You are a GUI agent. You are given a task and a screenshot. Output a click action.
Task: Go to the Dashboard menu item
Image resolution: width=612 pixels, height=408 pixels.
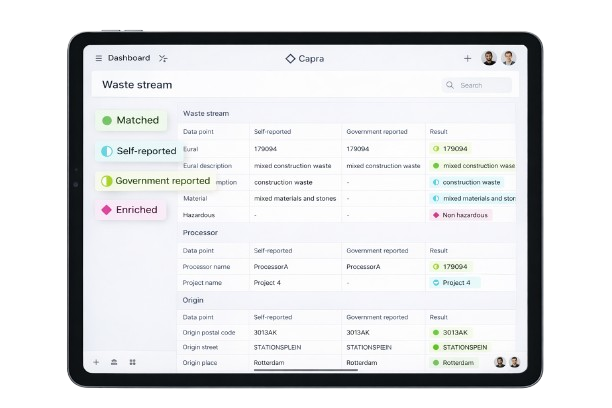point(129,58)
